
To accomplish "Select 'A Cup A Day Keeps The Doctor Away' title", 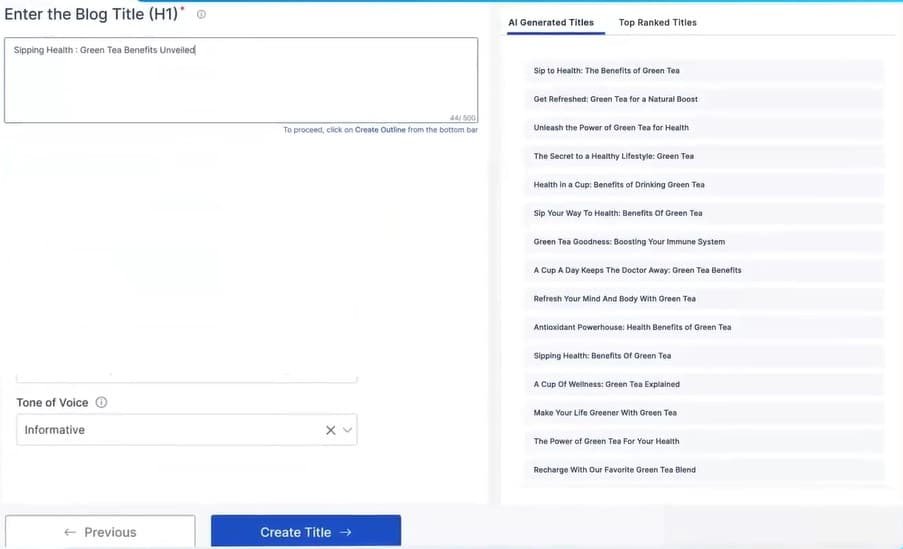I will (637, 270).
